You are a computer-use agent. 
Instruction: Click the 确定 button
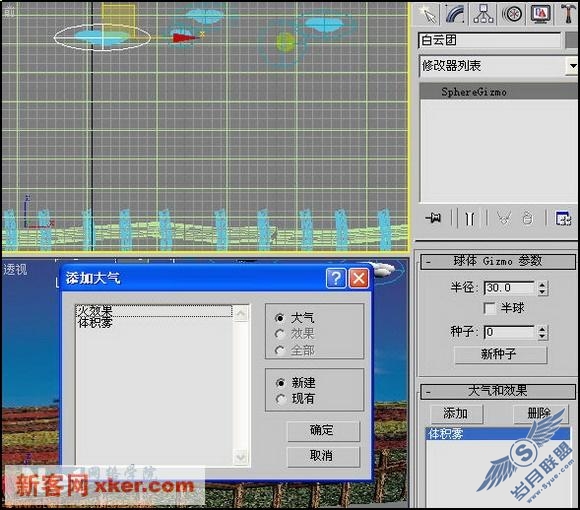(x=323, y=430)
